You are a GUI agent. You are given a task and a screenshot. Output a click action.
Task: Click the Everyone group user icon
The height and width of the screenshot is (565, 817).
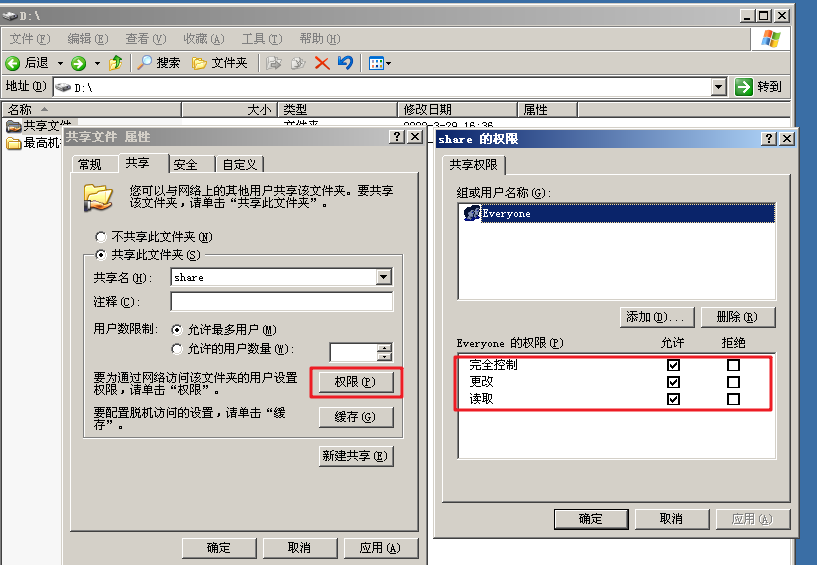point(472,213)
